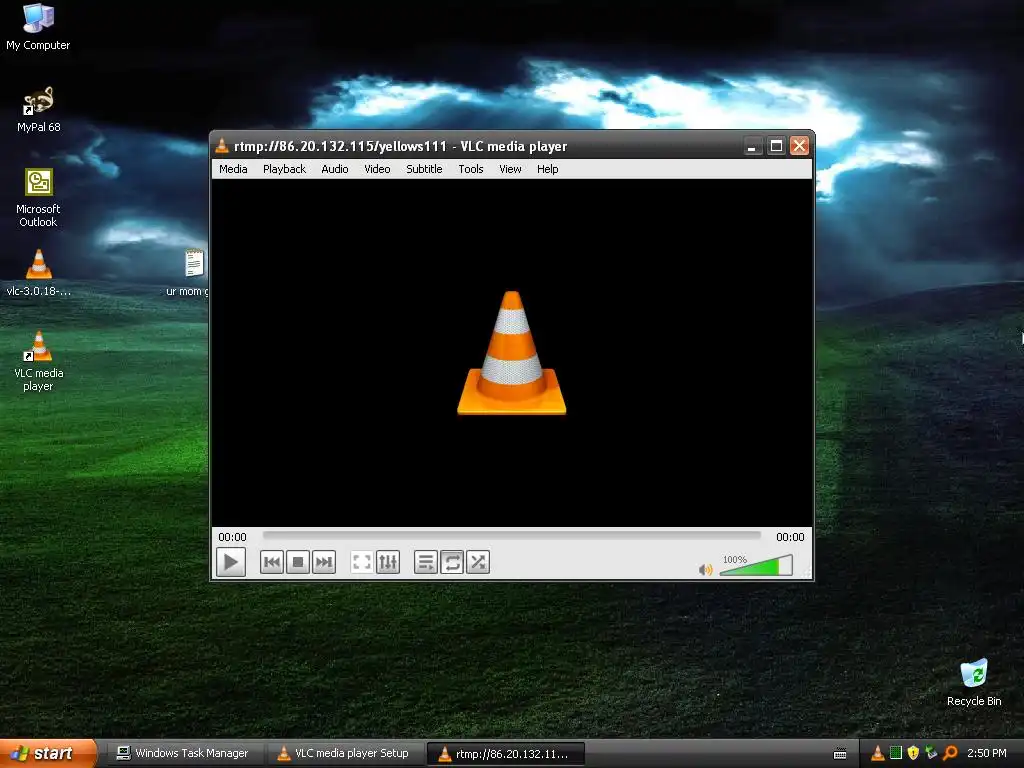Open the Tools menu
The image size is (1024, 768).
coord(470,169)
